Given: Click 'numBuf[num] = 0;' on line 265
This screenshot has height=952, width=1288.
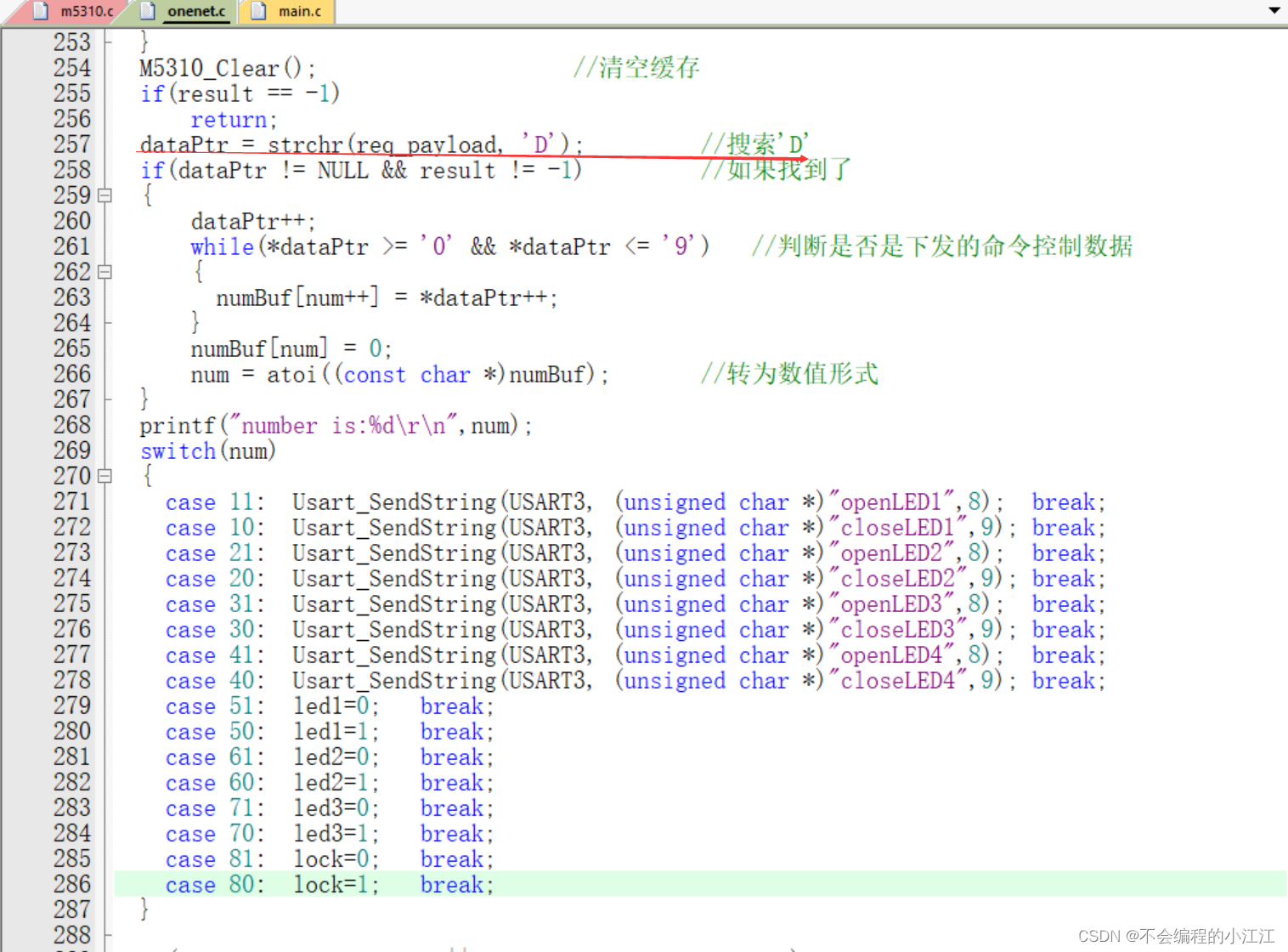Looking at the screenshot, I should 291,348.
